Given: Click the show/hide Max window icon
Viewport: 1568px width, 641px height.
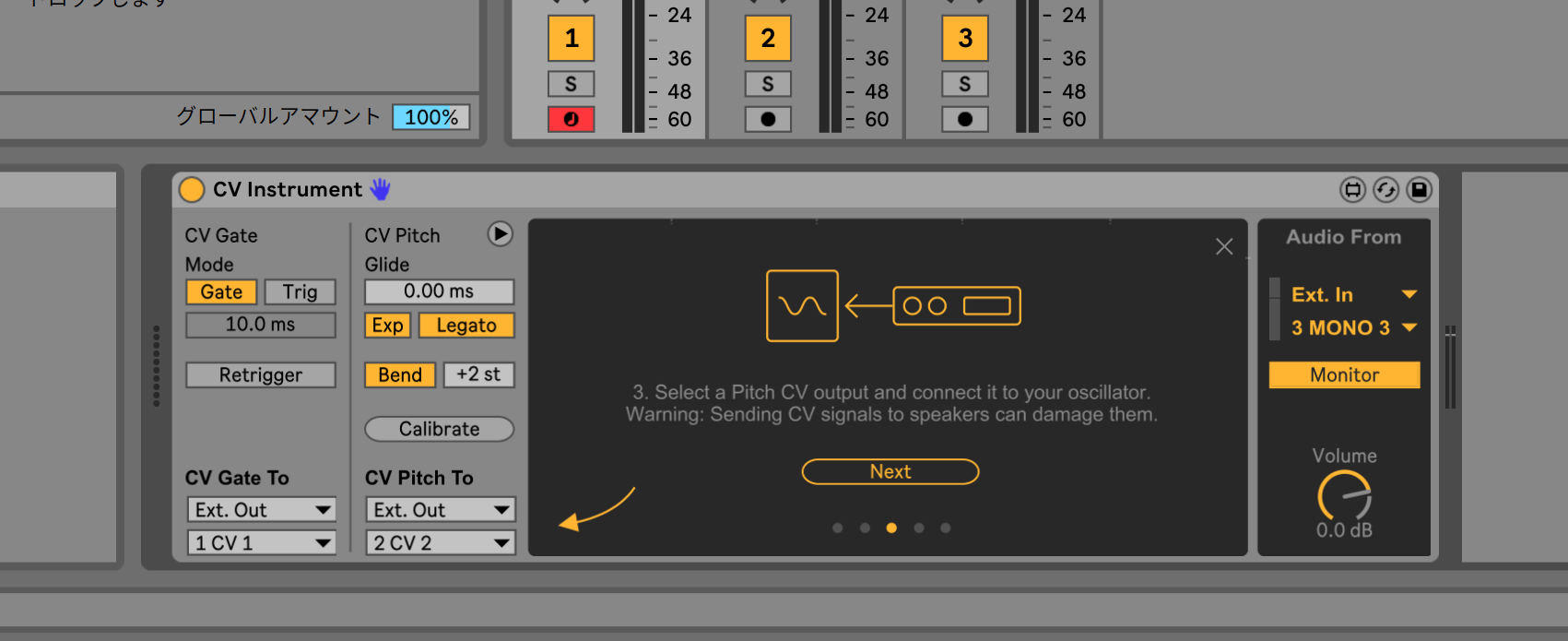Looking at the screenshot, I should (1352, 190).
